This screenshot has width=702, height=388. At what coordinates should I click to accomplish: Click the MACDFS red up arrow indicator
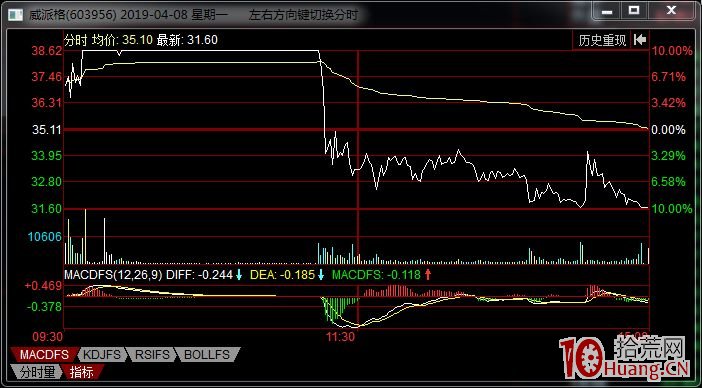point(427,275)
